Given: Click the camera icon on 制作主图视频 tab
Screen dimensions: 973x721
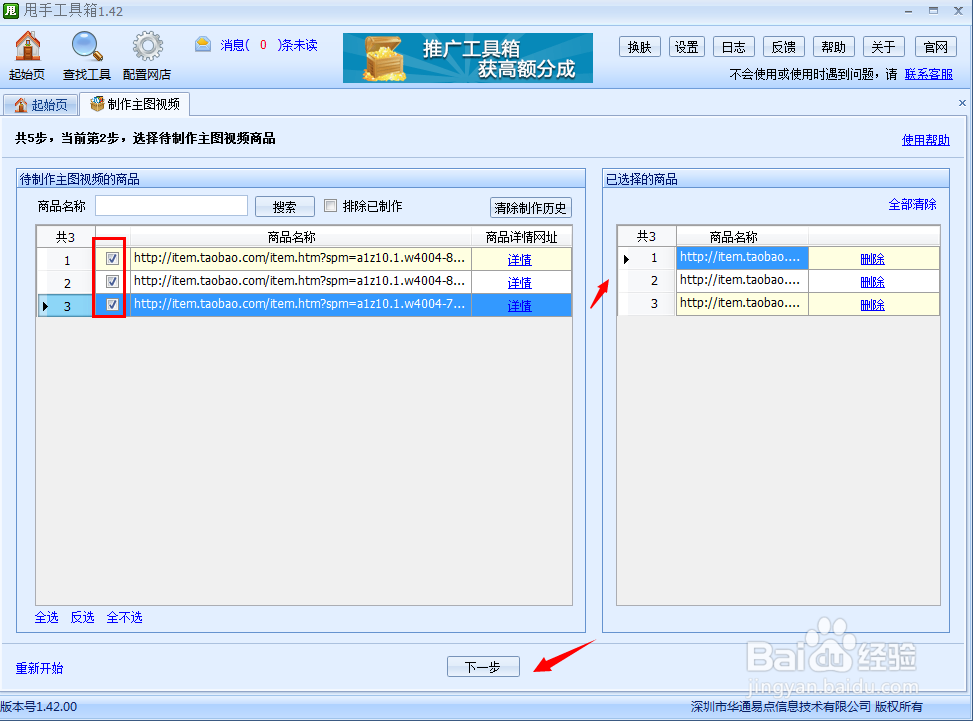Looking at the screenshot, I should tap(97, 102).
